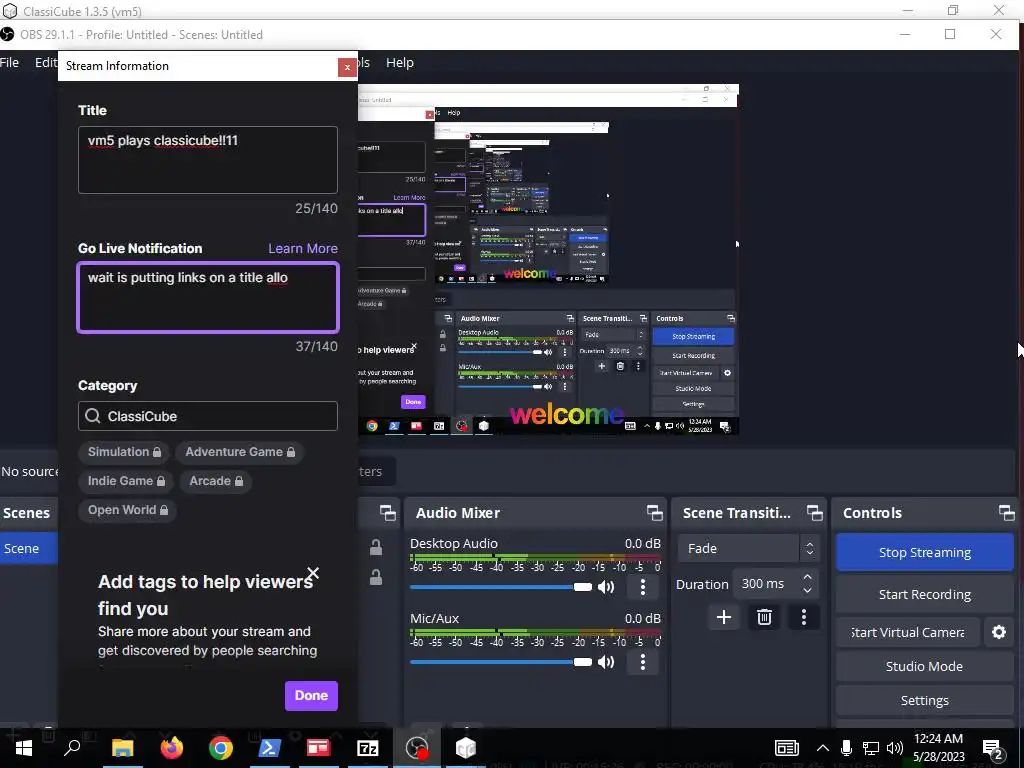Open virtual camera settings gear icon
1024x768 pixels.
click(999, 632)
